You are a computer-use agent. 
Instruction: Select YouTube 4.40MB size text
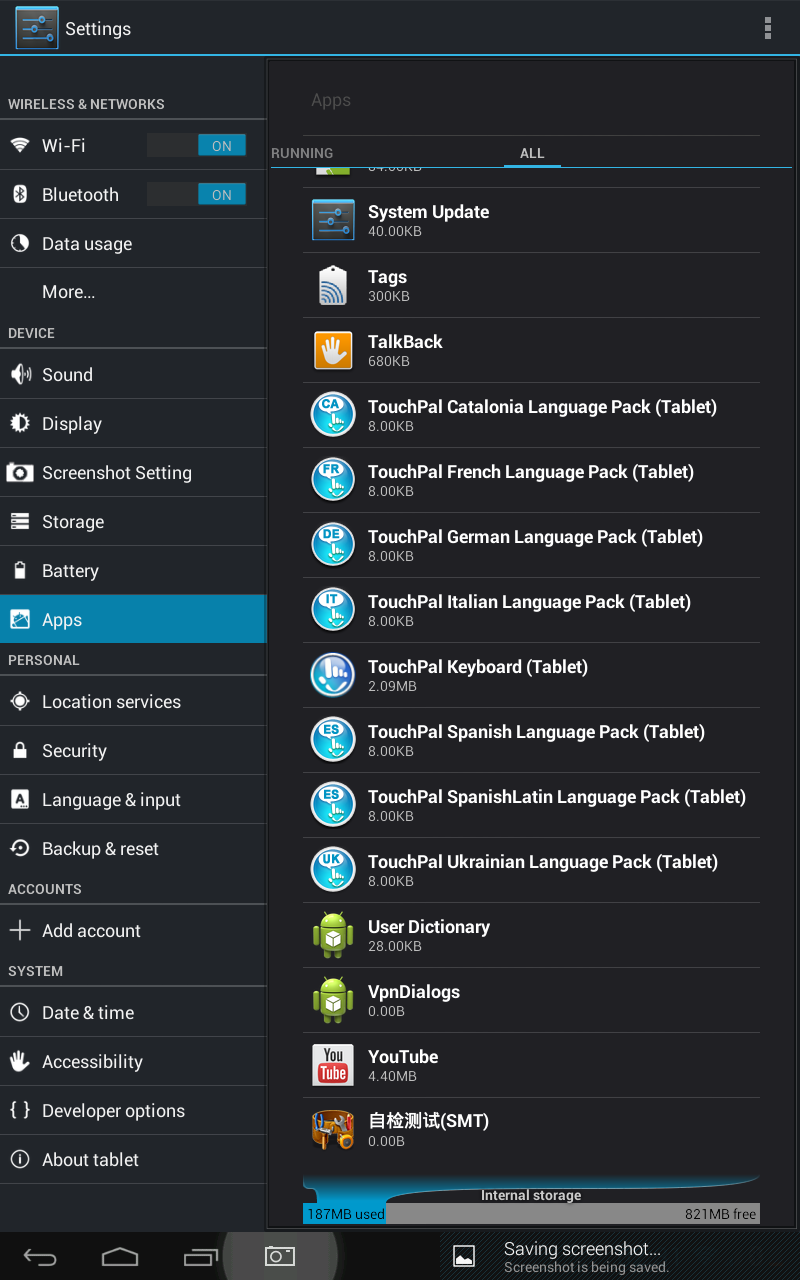click(392, 1076)
